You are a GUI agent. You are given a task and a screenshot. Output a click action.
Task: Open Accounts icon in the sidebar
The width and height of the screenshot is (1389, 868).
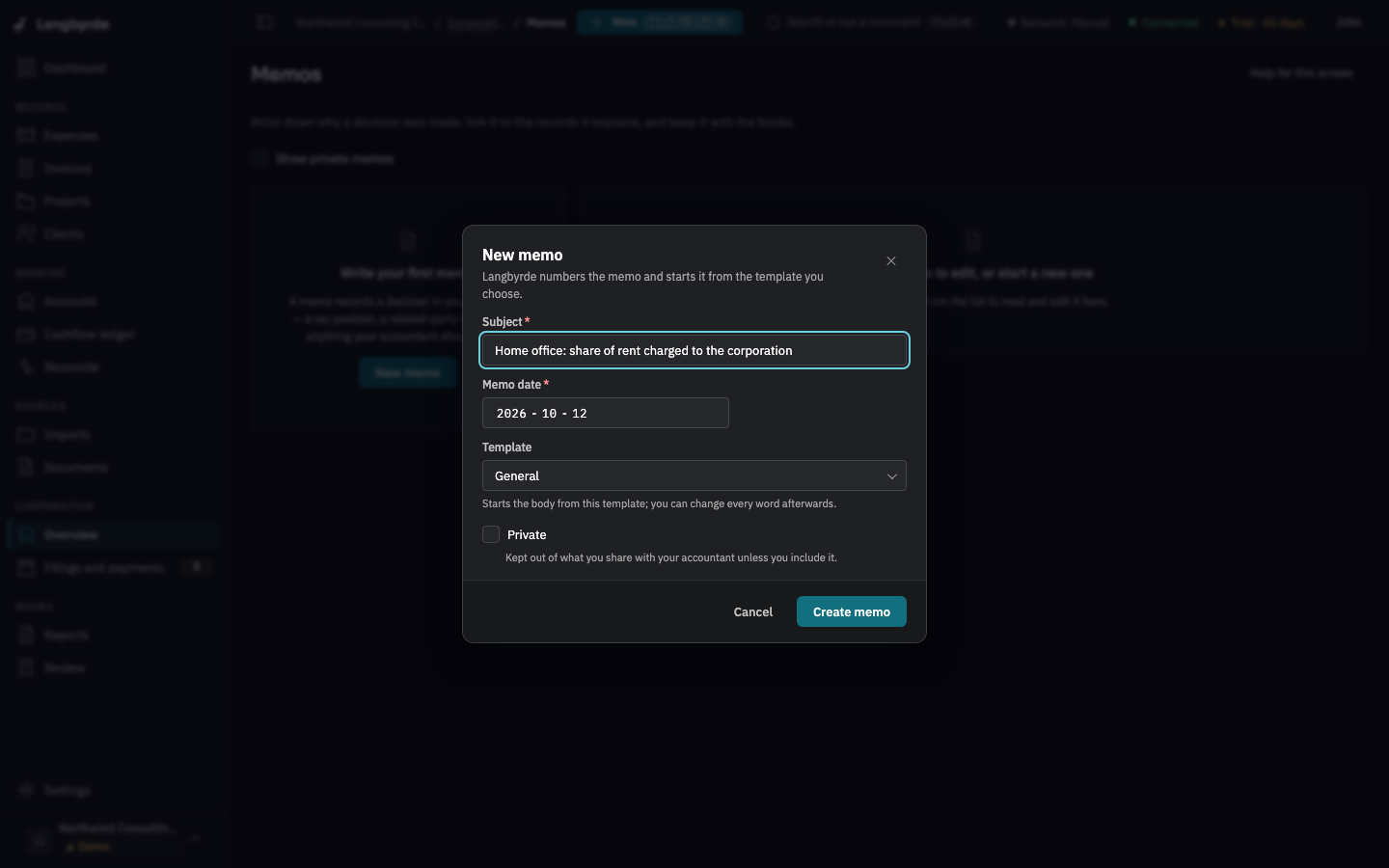[x=27, y=301]
